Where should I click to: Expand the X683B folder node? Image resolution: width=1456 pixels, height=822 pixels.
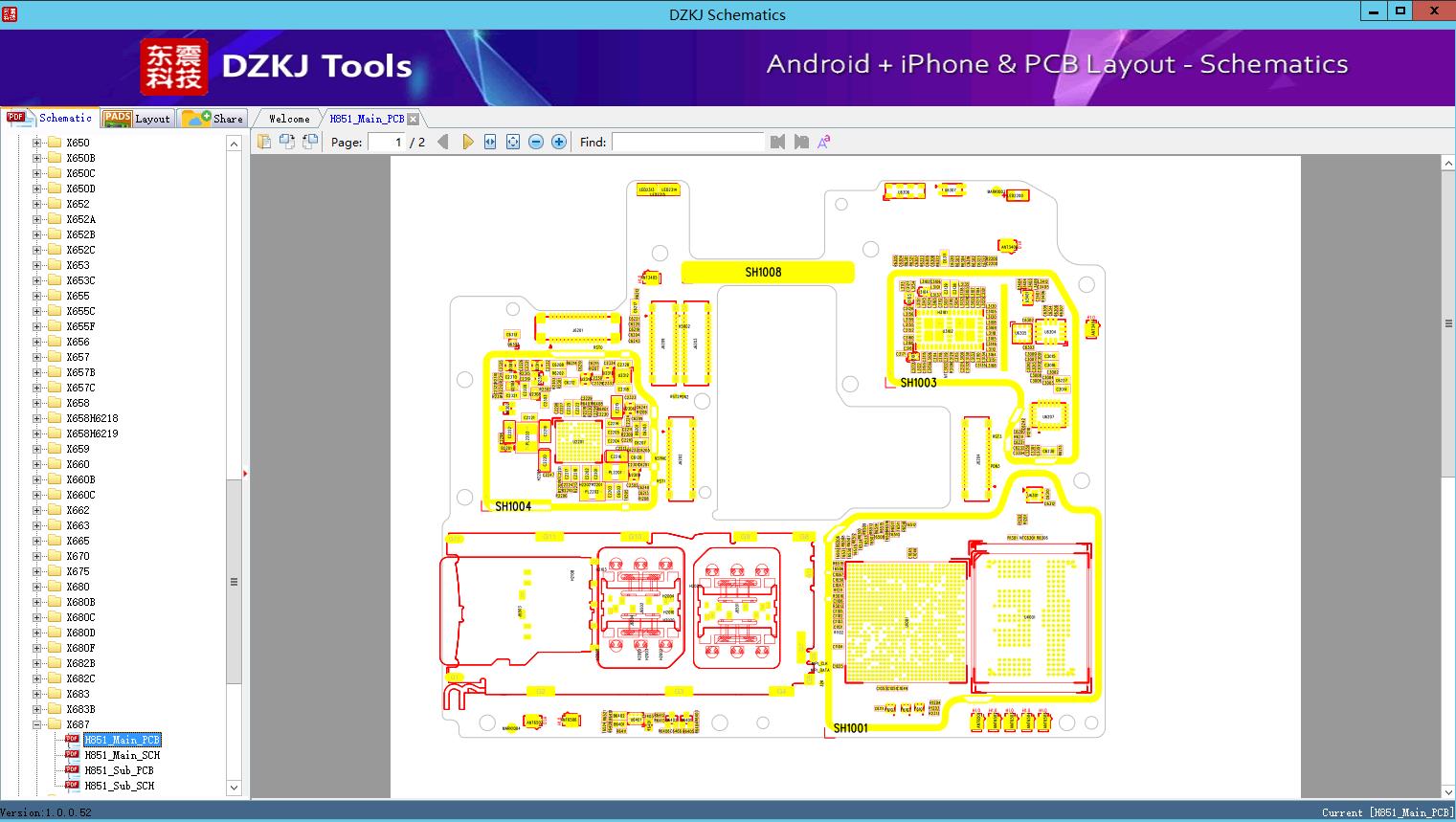[36, 709]
